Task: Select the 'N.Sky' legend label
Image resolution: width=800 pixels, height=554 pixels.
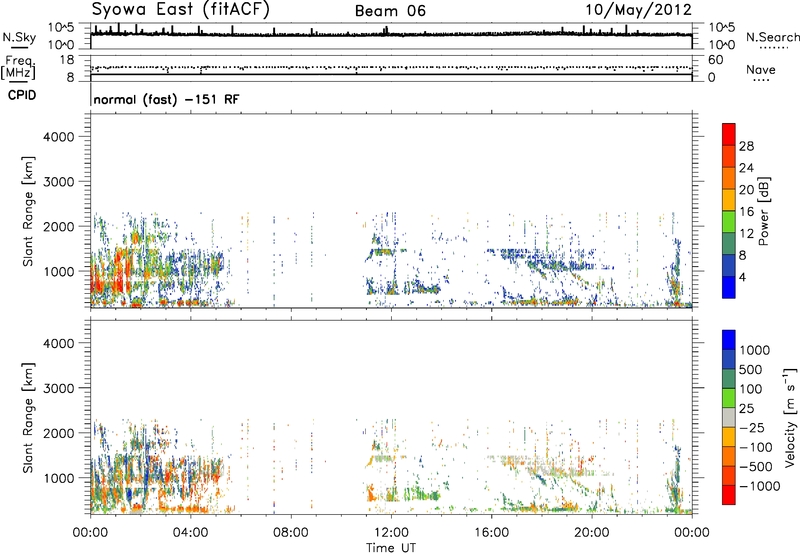Action: pyautogui.click(x=19, y=37)
